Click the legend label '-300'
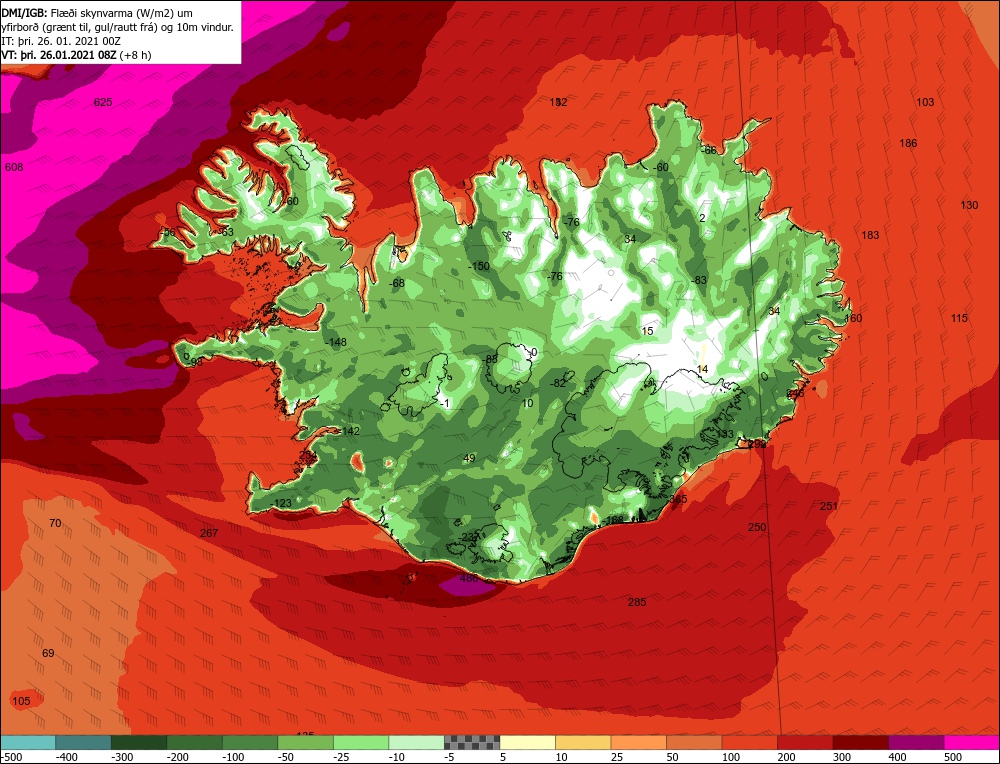The height and width of the screenshot is (764, 1000). [x=122, y=757]
